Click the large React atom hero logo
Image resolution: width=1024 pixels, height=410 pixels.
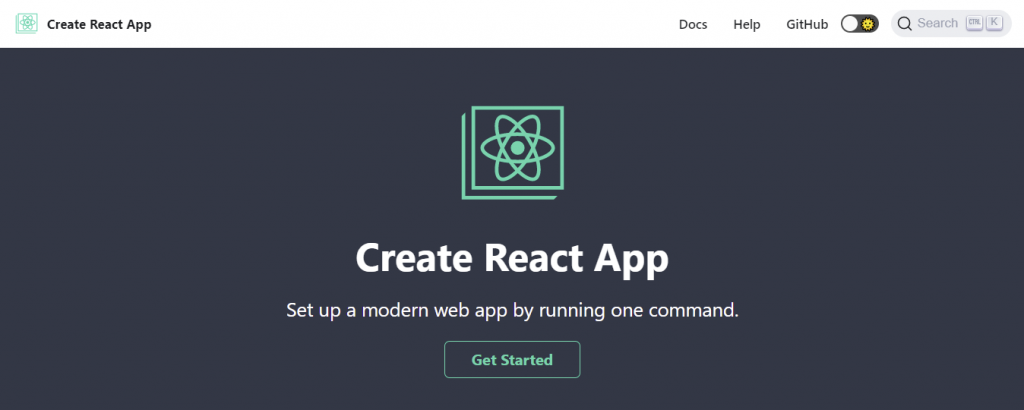click(x=513, y=152)
